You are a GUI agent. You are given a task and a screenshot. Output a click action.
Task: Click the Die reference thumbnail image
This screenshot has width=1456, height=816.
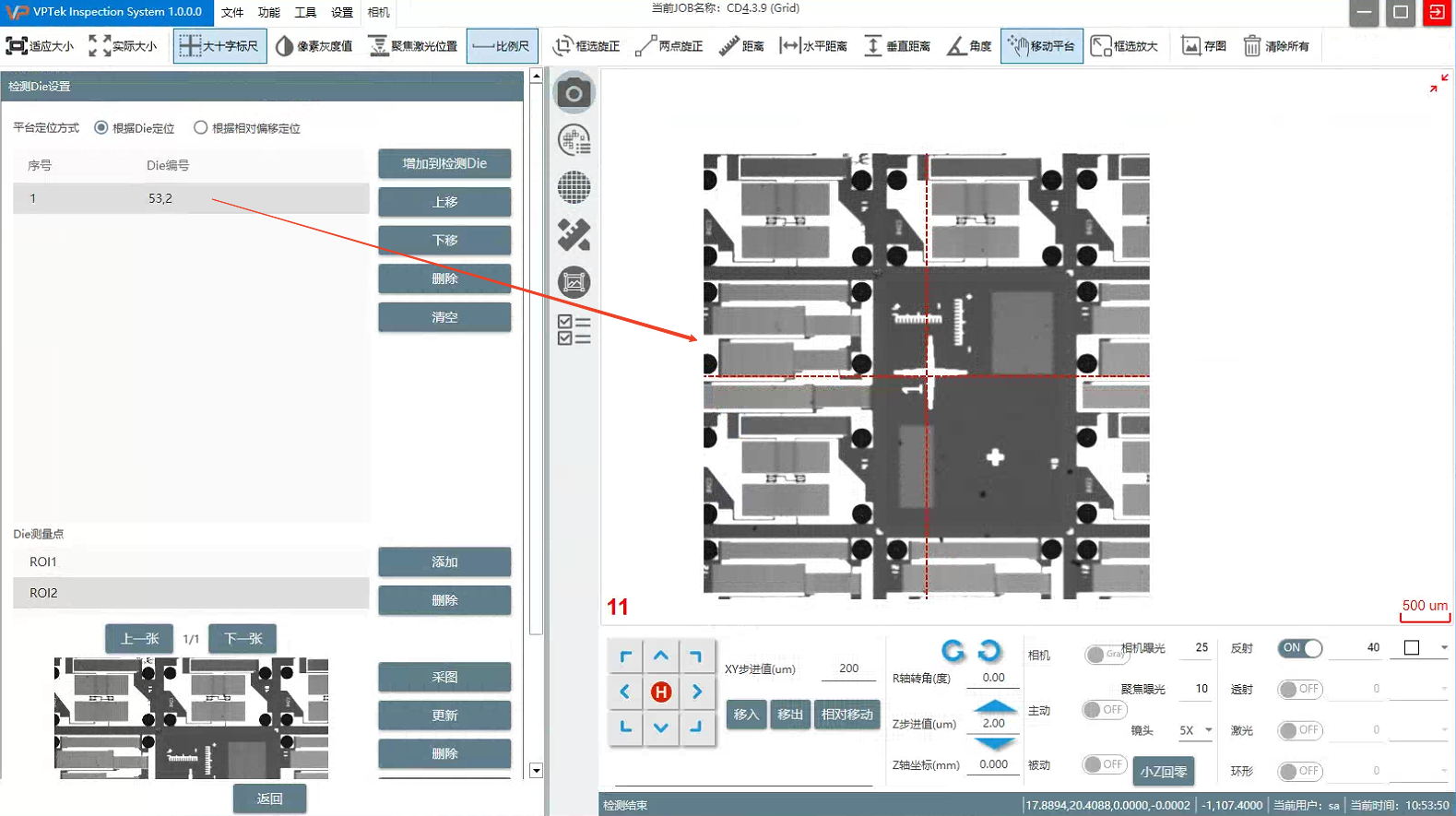[191, 718]
